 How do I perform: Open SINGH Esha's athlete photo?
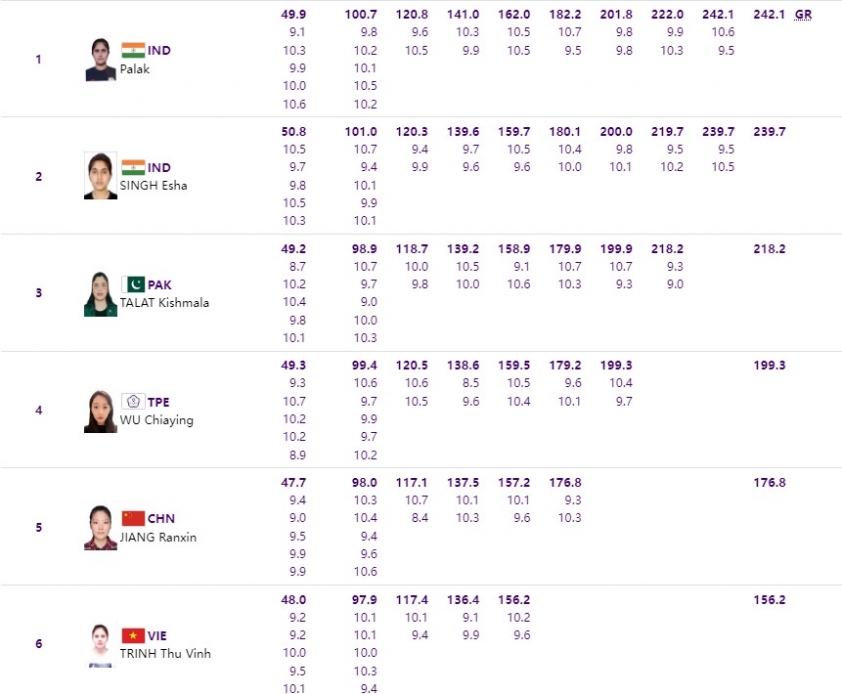pos(100,176)
